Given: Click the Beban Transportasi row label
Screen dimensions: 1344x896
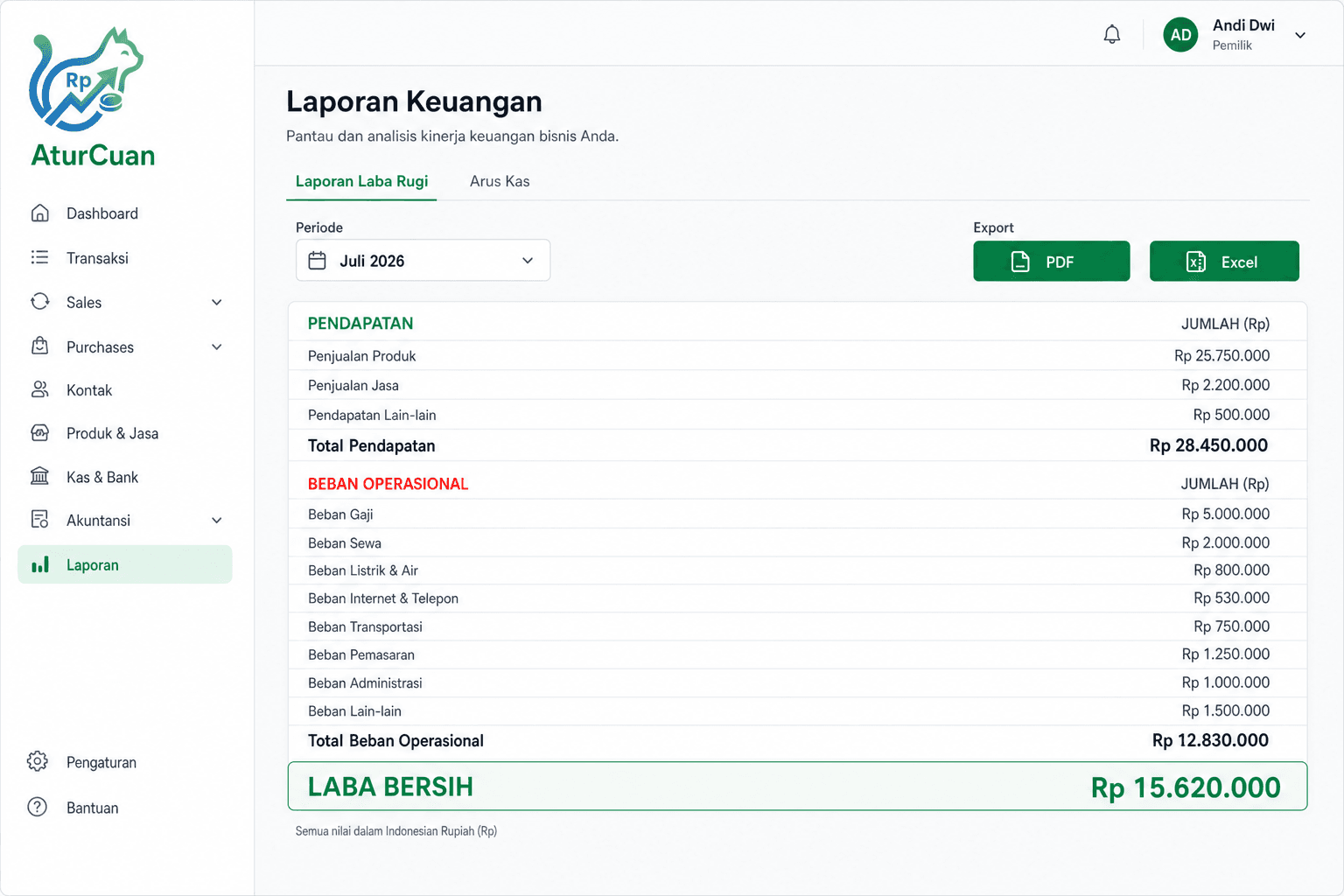Looking at the screenshot, I should click(x=365, y=626).
